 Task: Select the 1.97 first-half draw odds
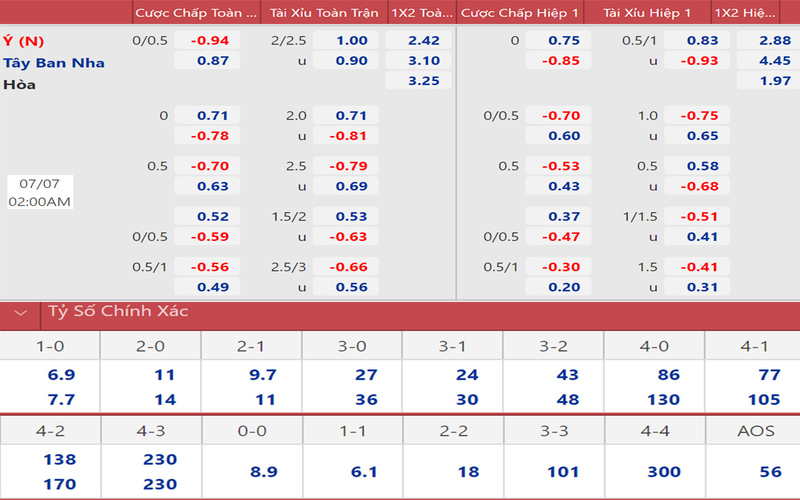[768, 81]
